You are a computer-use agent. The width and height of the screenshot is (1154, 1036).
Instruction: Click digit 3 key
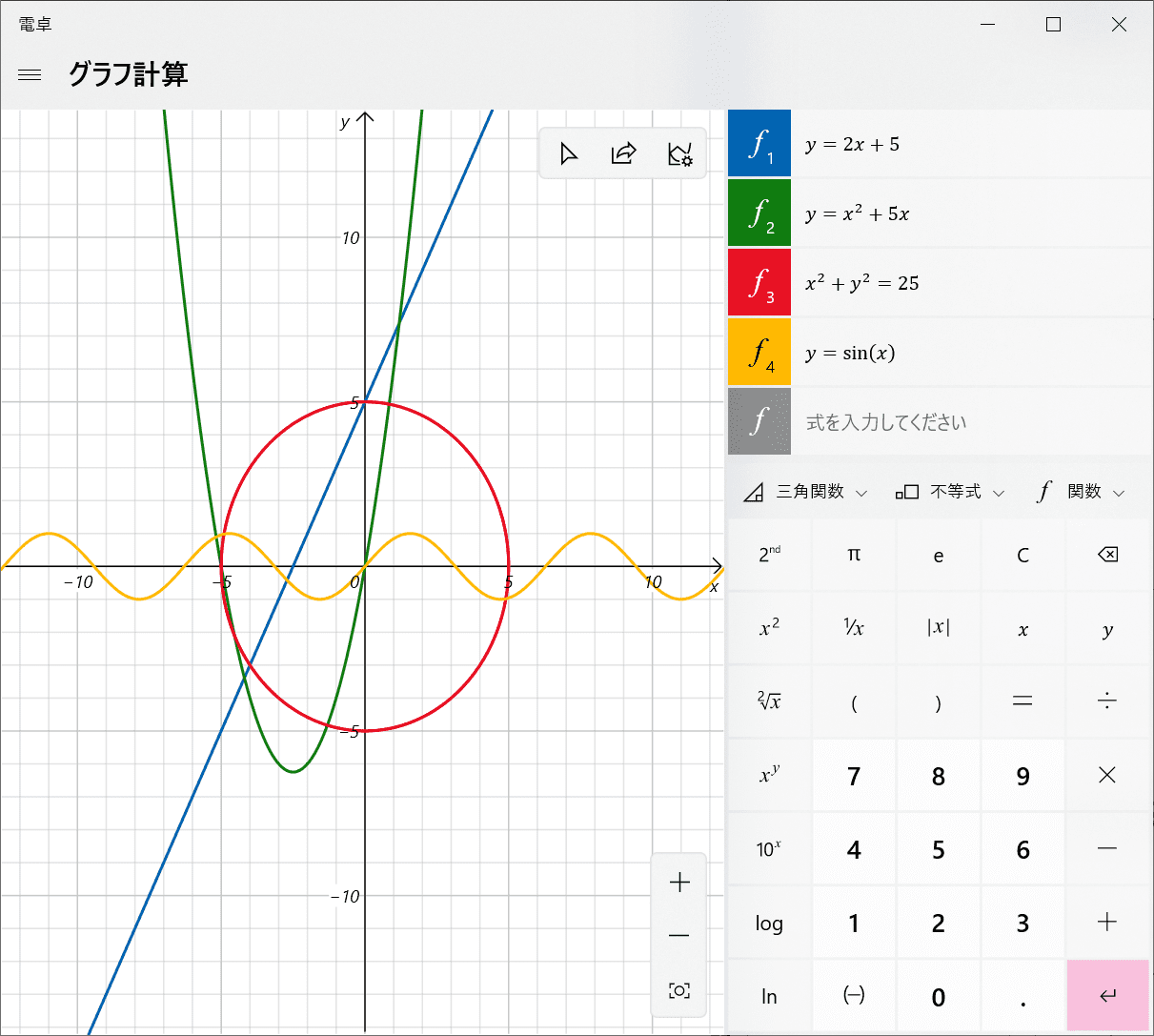click(x=1022, y=922)
